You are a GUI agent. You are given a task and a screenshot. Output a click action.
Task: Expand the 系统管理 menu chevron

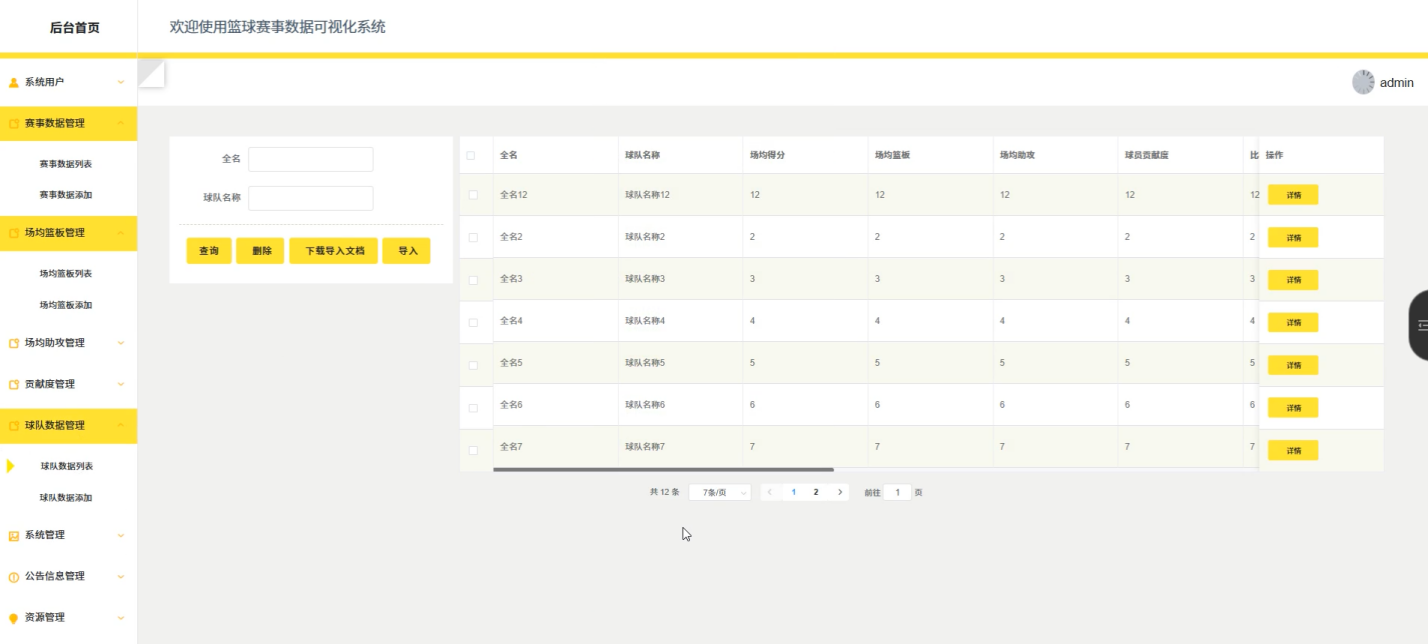[121, 535]
